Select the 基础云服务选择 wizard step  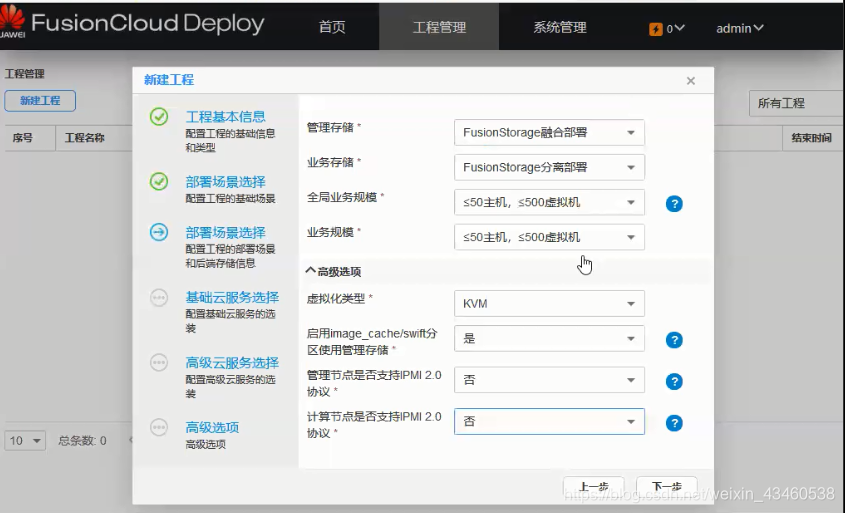click(x=232, y=297)
